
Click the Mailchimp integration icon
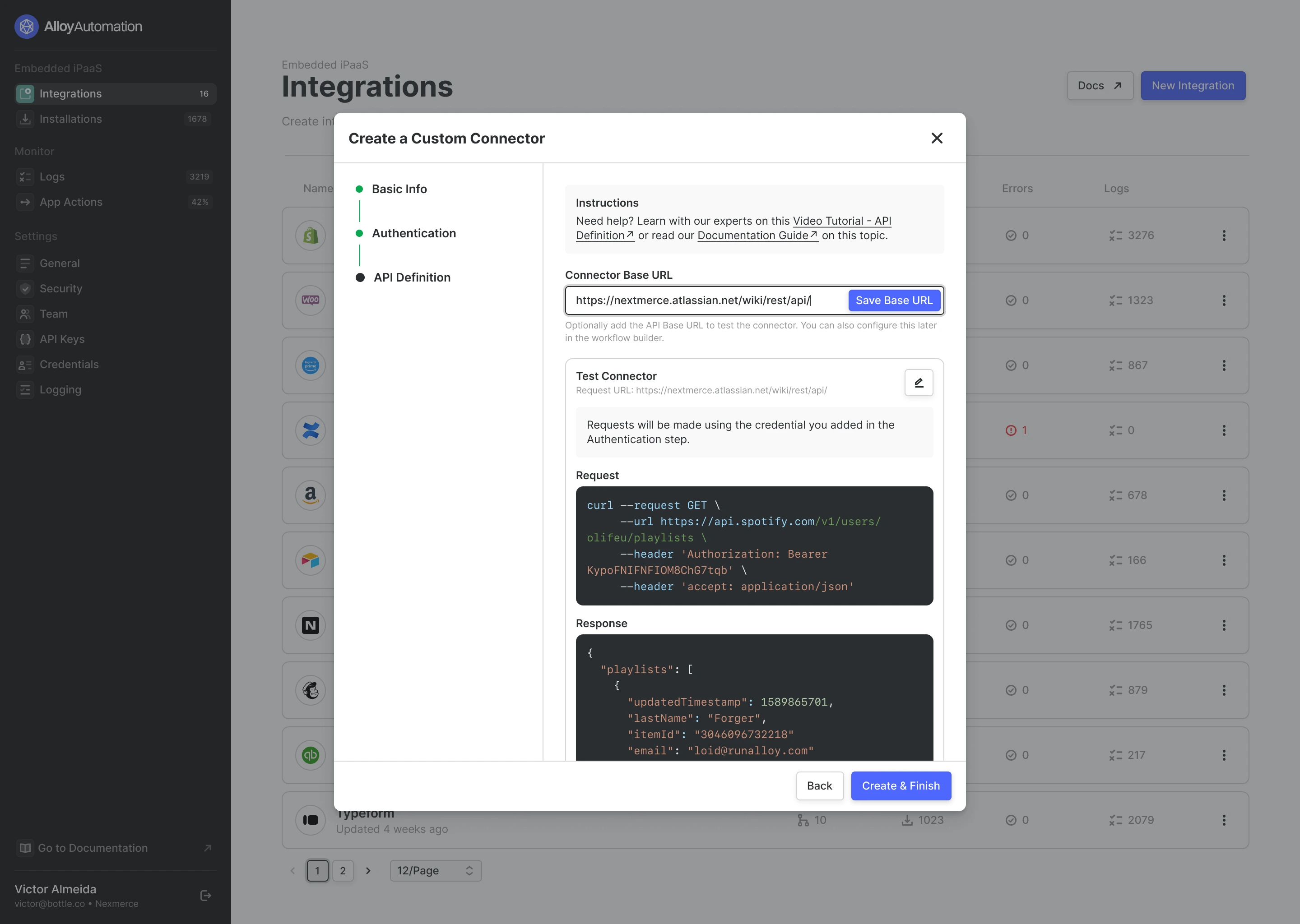(310, 690)
